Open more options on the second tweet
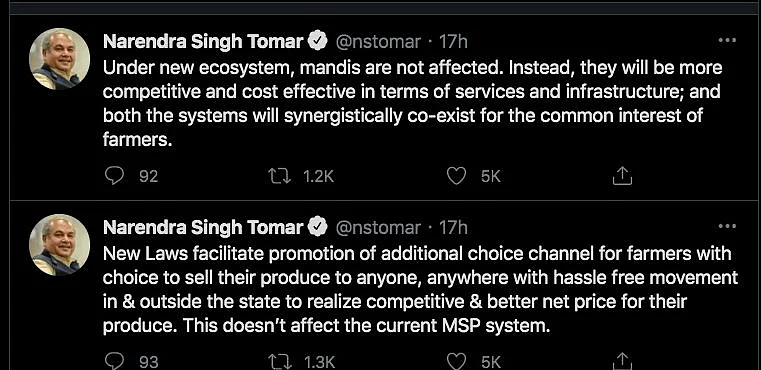Viewport: 761px width, 370px height. tap(727, 226)
